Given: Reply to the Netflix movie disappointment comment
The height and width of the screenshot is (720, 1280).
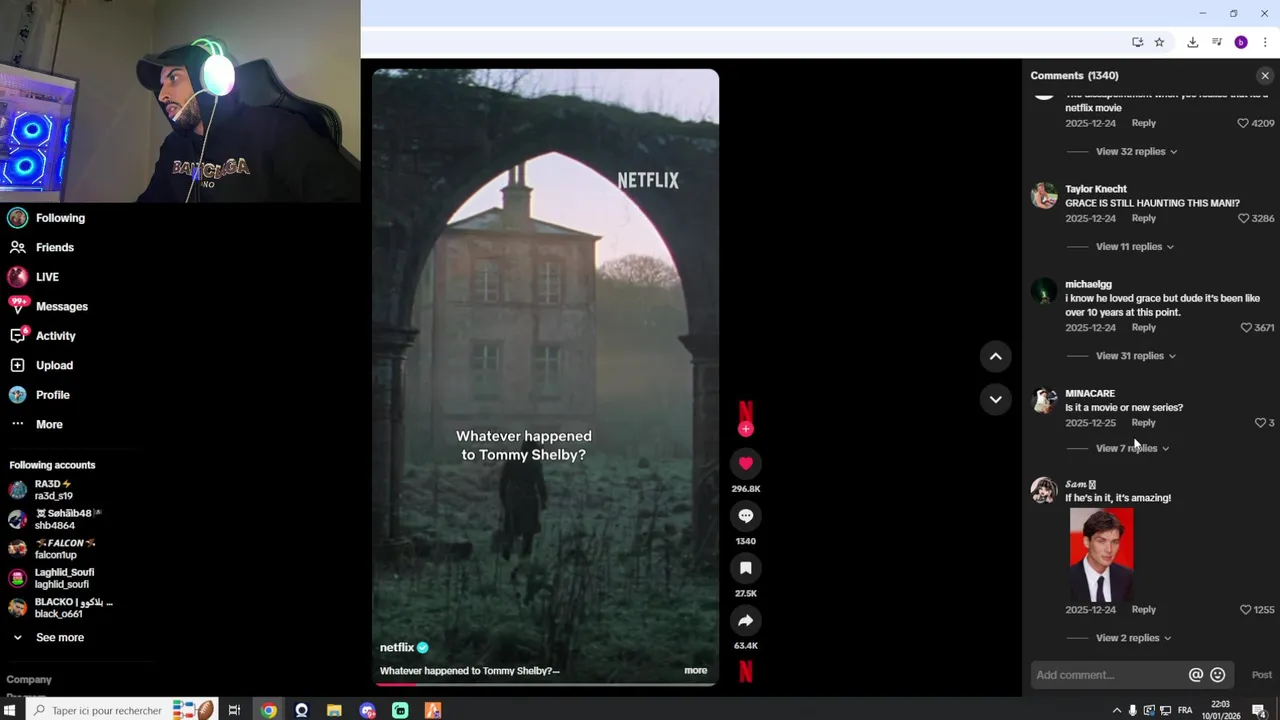Looking at the screenshot, I should (1143, 123).
